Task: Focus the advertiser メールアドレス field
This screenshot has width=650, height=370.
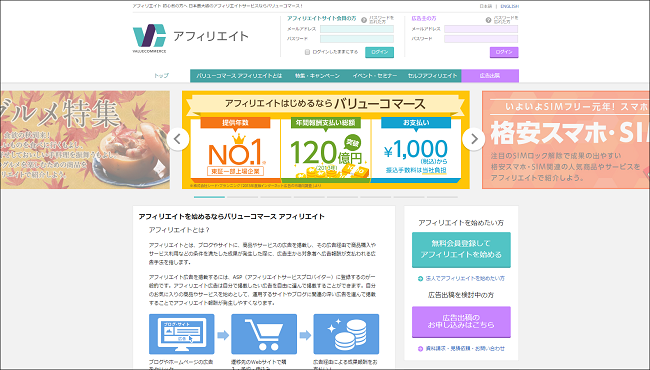Action: tap(481, 29)
